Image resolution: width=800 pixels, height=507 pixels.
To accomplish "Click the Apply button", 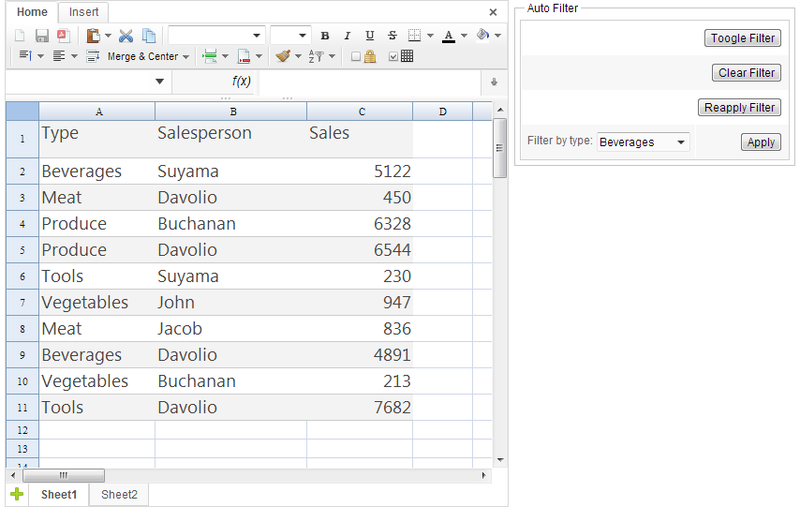I will click(761, 142).
